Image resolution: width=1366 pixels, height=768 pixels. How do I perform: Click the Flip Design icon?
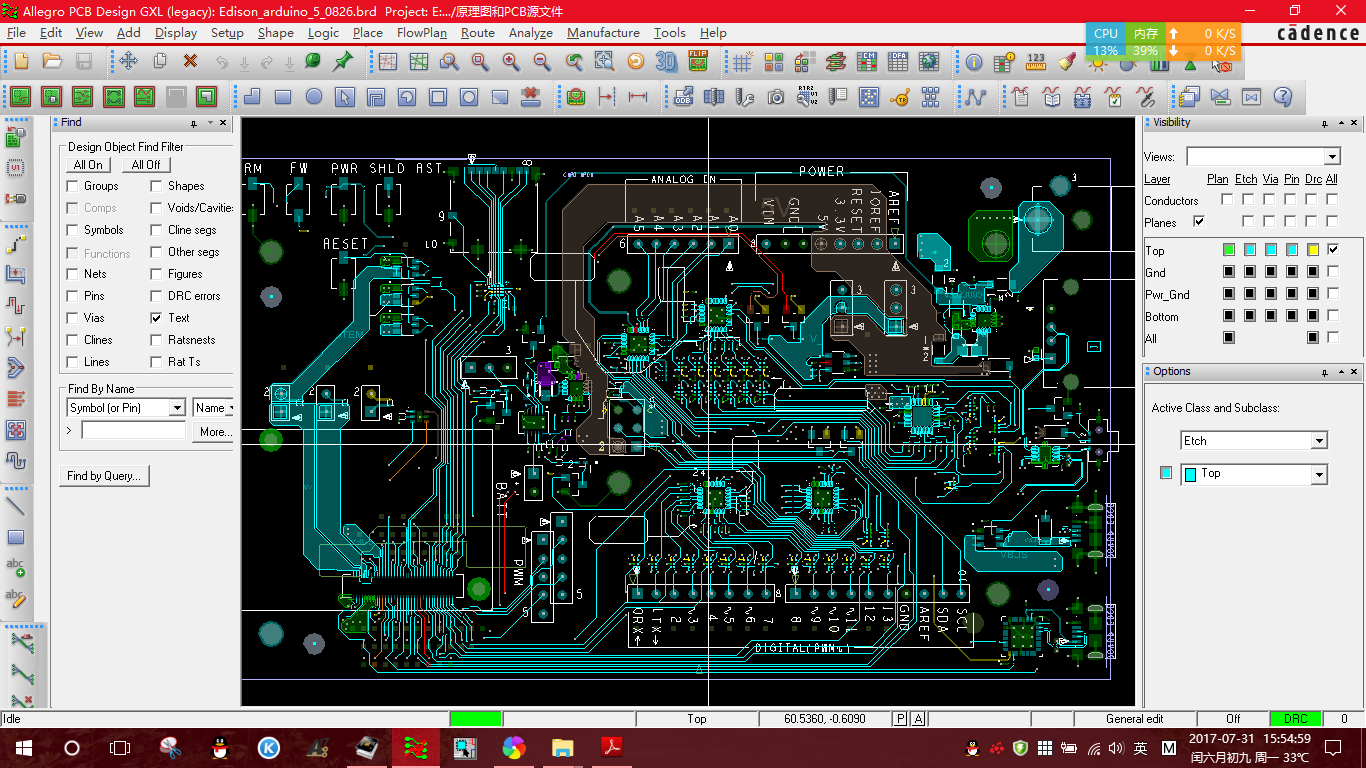click(698, 62)
